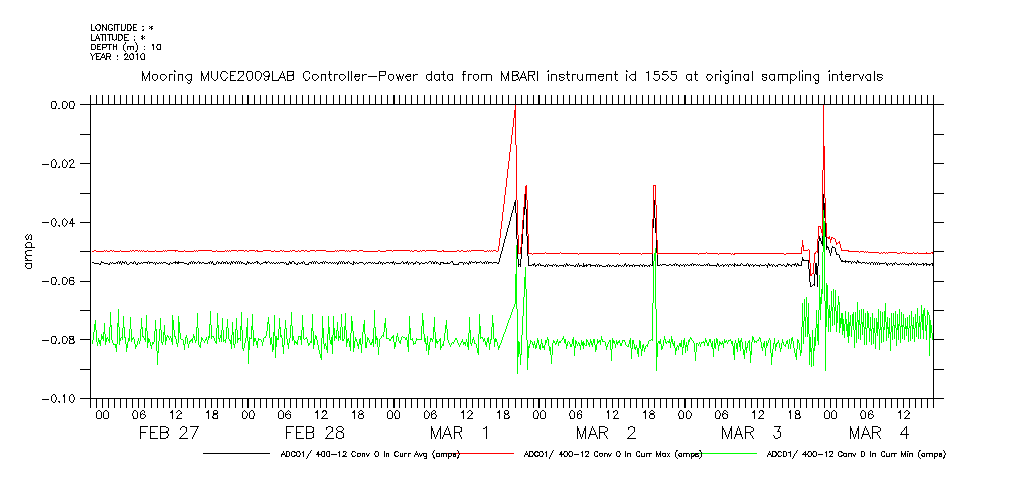
Task: Select the 'In Curr Max (amps)' legend entry
Action: click(607, 454)
